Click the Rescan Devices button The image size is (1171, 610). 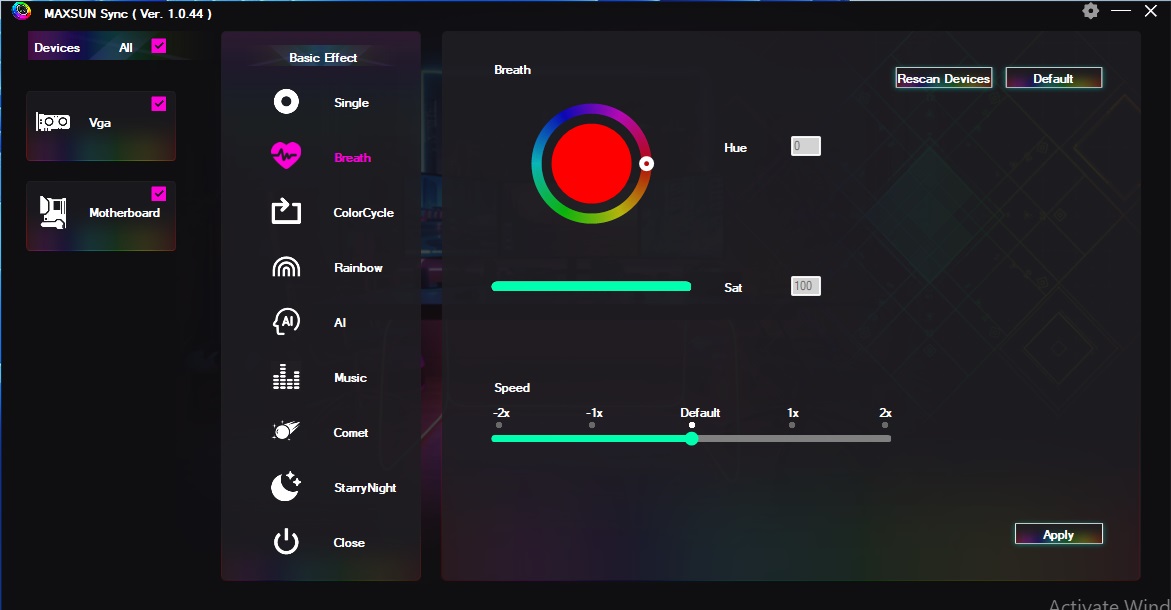[944, 78]
